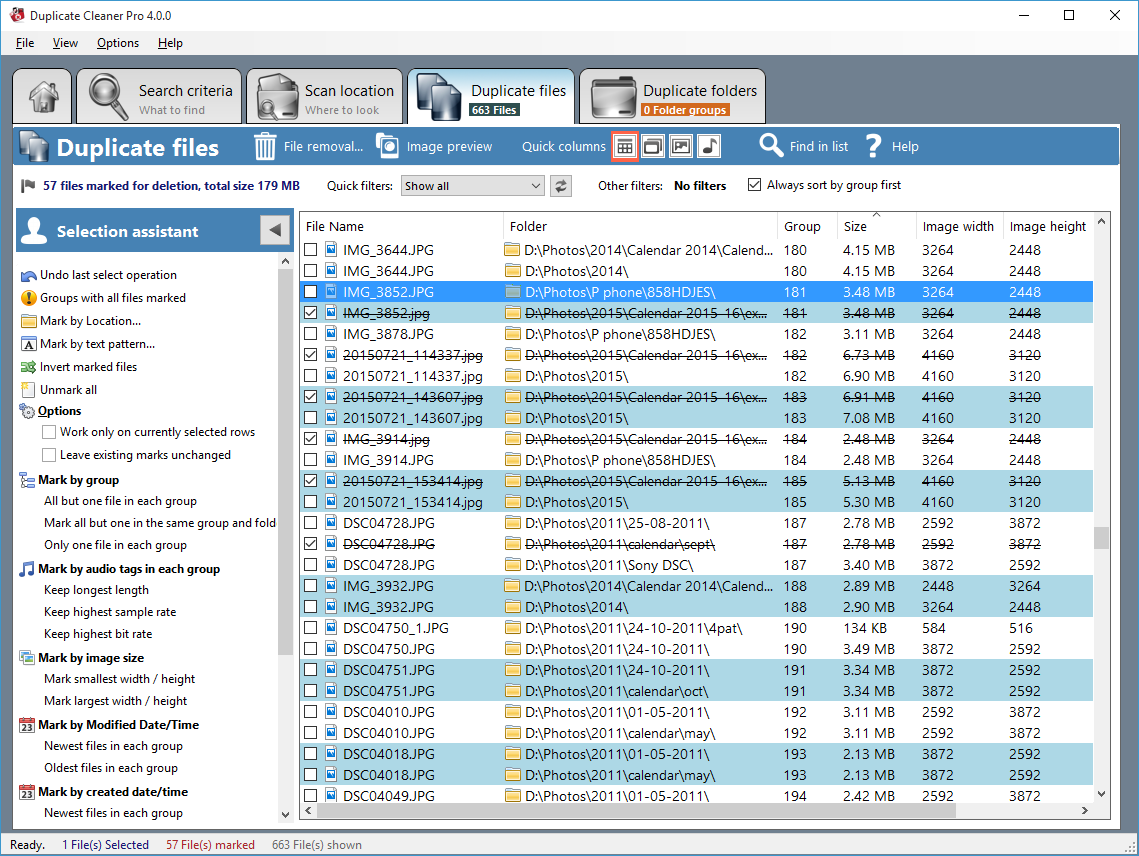Open the Help question mark icon

[x=875, y=146]
